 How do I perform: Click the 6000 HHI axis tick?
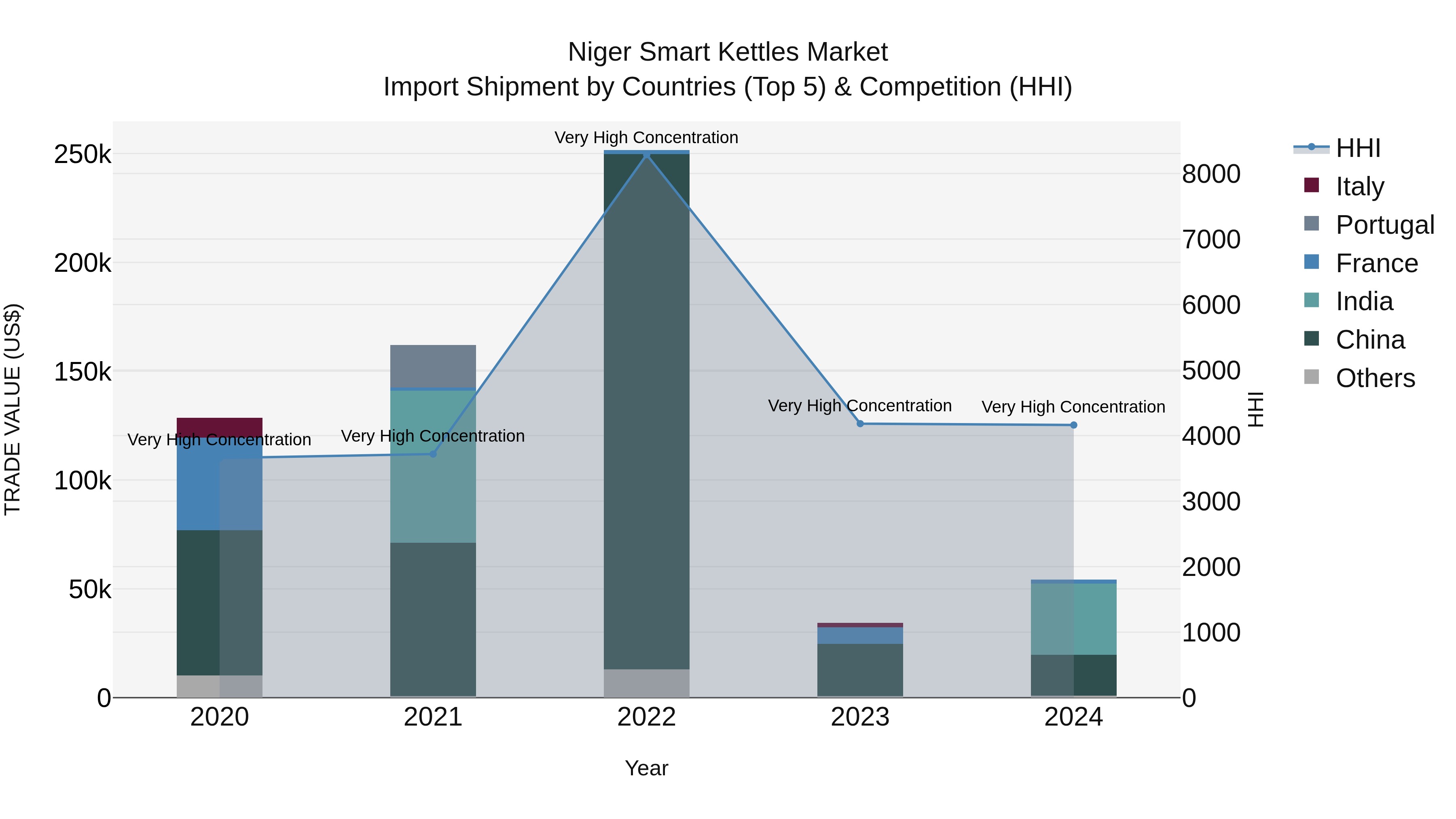[1211, 305]
